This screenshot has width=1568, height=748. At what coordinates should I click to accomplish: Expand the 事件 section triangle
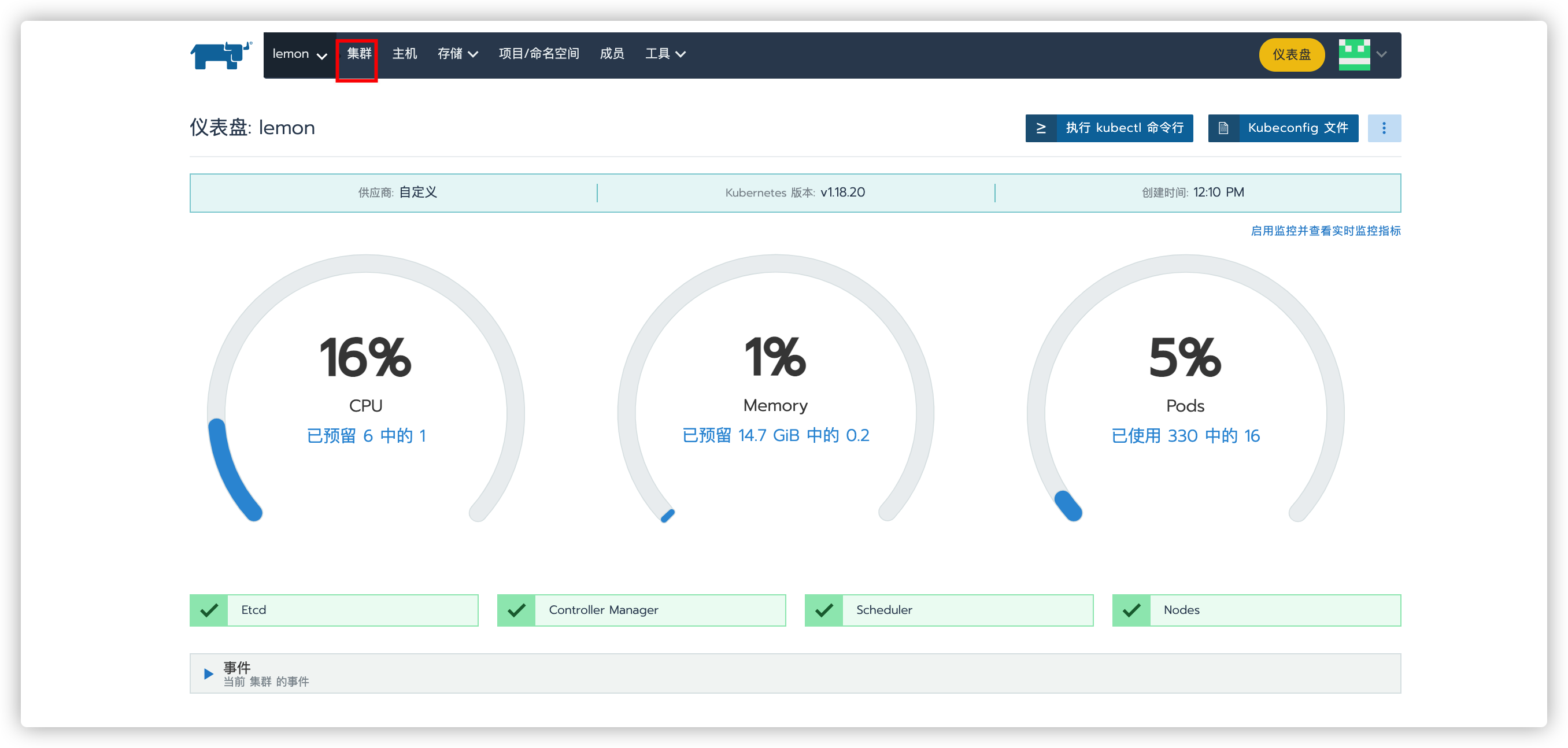[208, 674]
